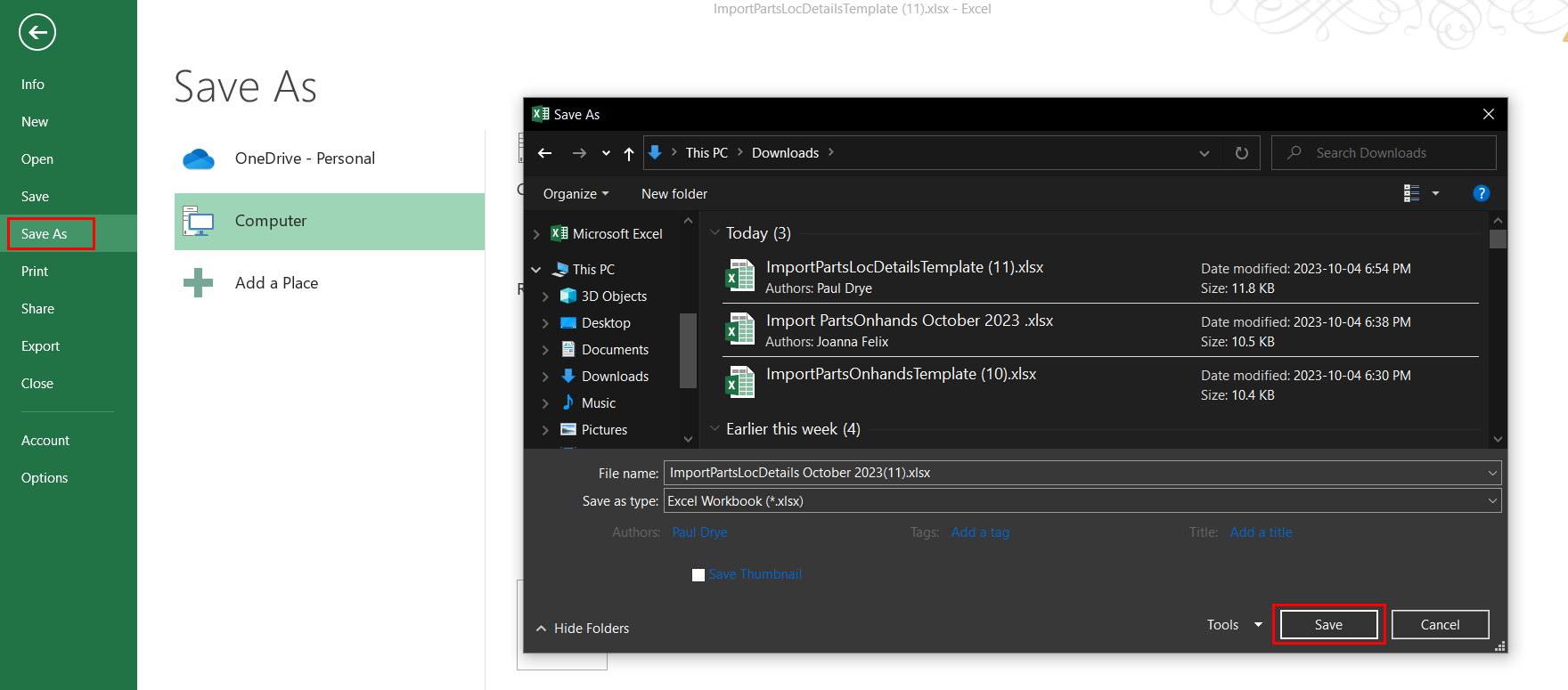Collapse the Earlier this week group

715,428
